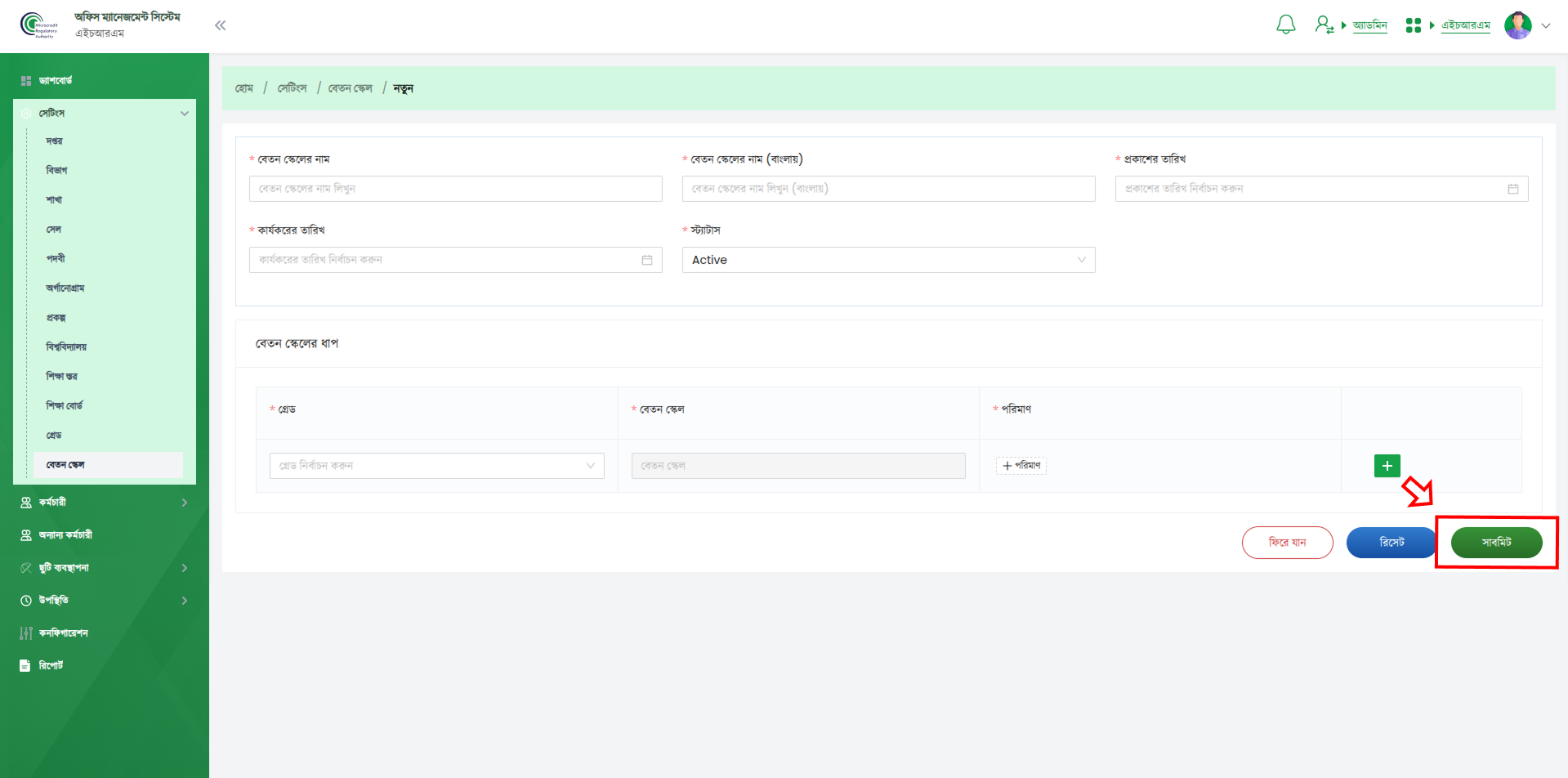This screenshot has height=778, width=1568.
Task: Open the গ্রেড নির্বাচন করুন dropdown
Action: point(436,466)
